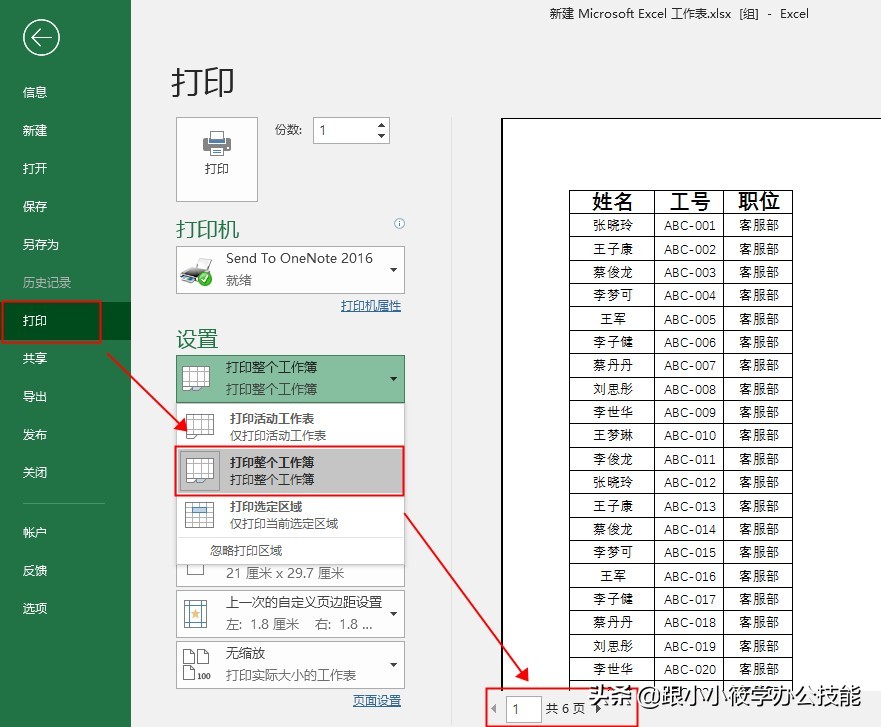This screenshot has height=727, width=881.
Task: Open the 打开 (Open) menu
Action: [35, 169]
